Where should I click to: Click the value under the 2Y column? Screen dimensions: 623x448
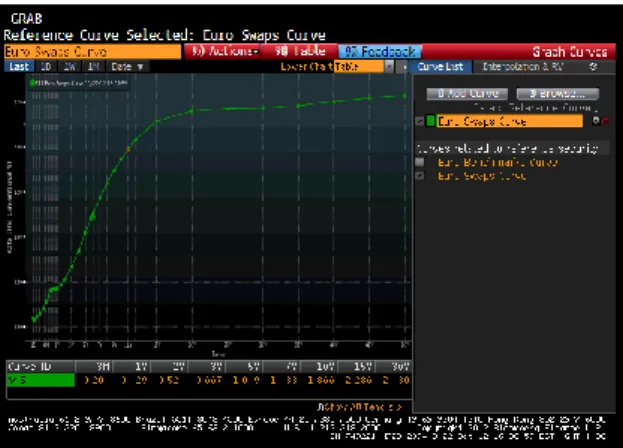tap(169, 380)
